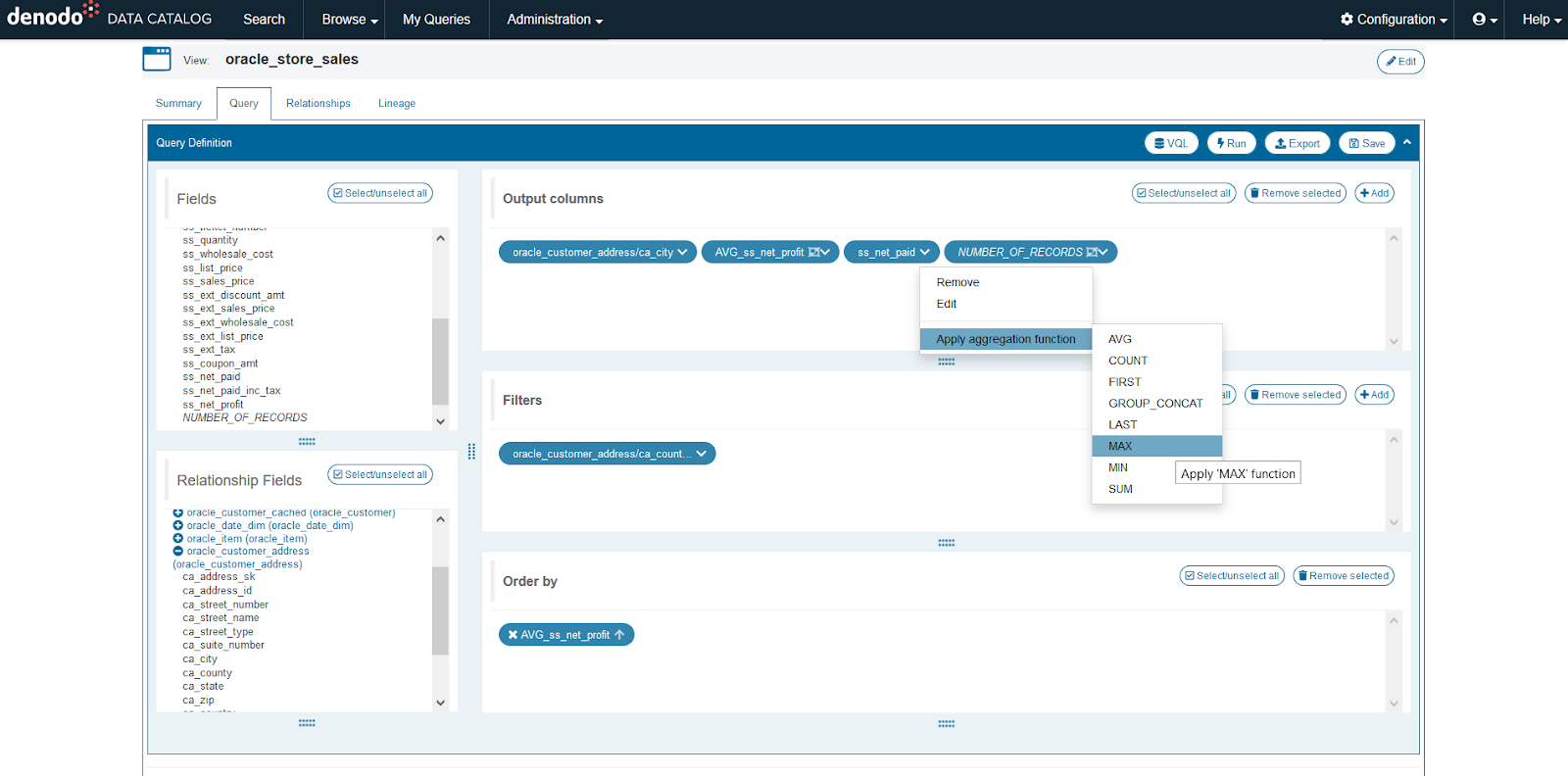1568x776 pixels.
Task: Apply the COUNT aggregation function
Action: click(1157, 361)
